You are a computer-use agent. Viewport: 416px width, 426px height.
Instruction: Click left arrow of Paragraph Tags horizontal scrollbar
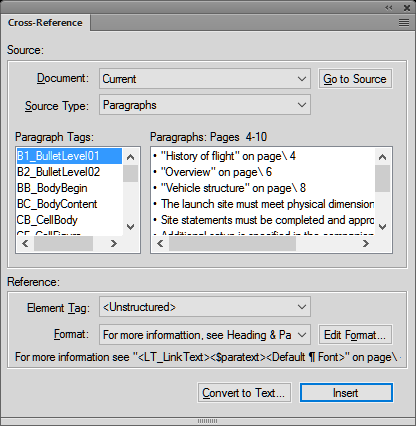click(x=25, y=244)
